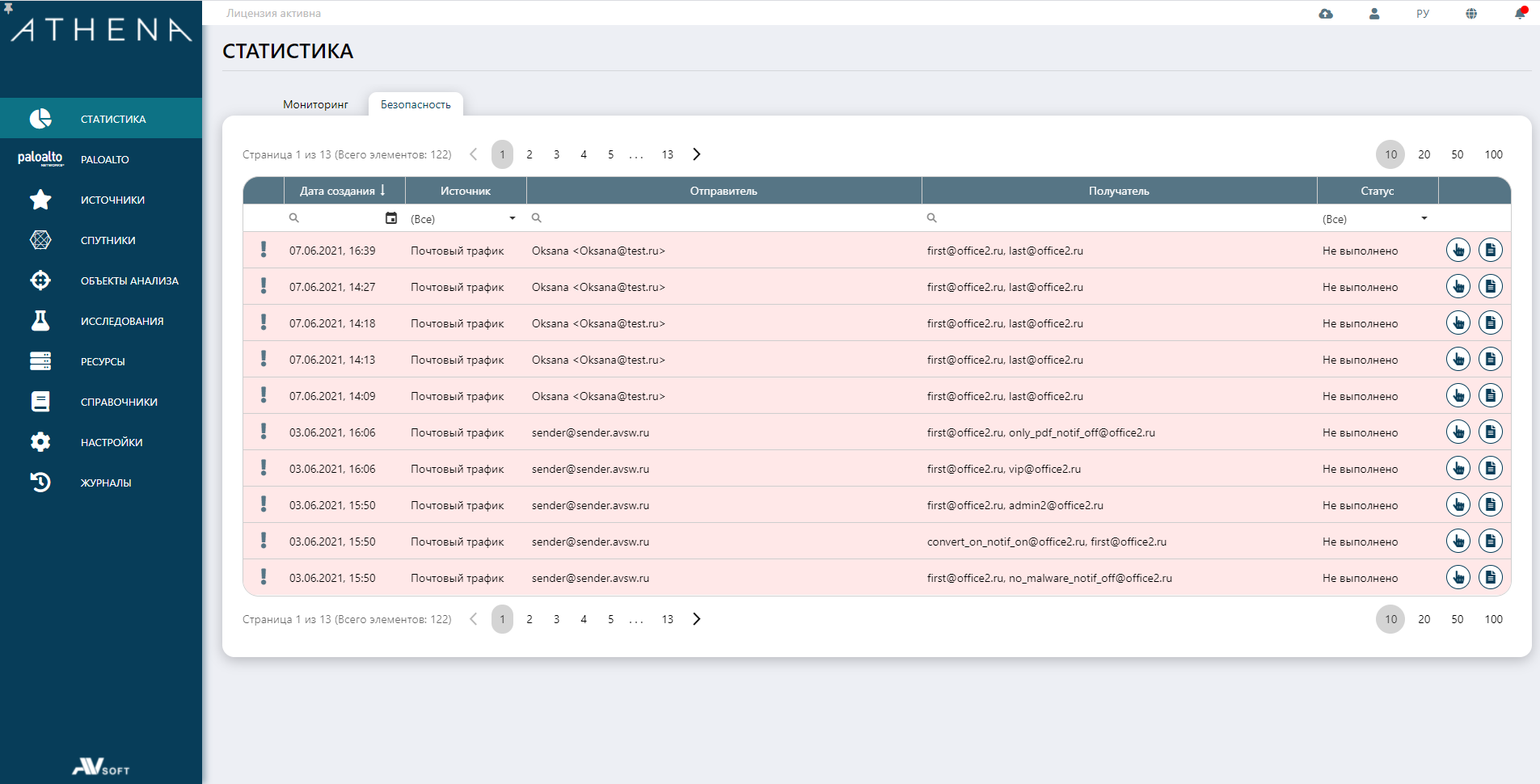1540x784 pixels.
Task: Select the Безопасность tab
Action: (416, 104)
